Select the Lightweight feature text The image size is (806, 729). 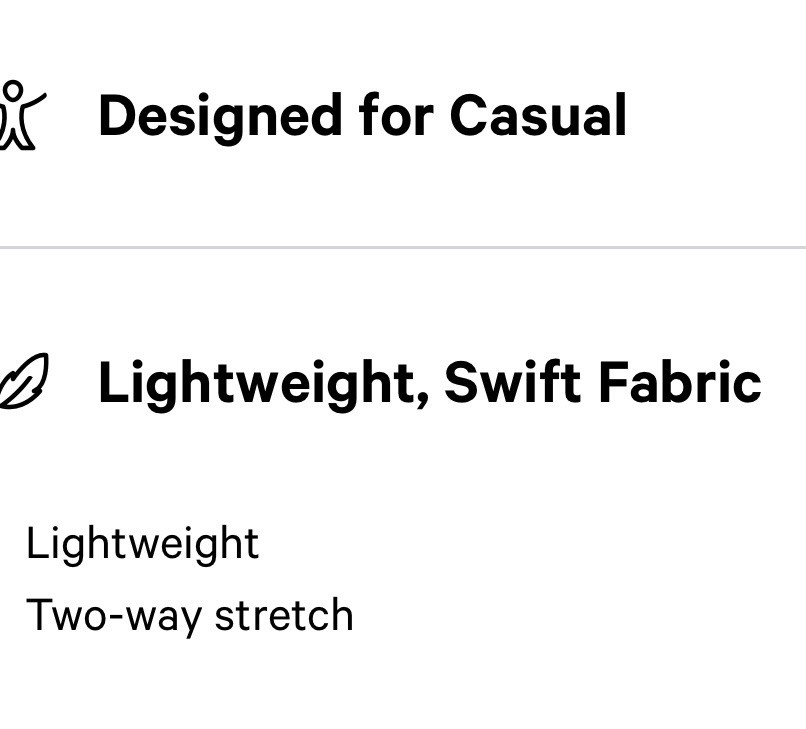coord(142,543)
